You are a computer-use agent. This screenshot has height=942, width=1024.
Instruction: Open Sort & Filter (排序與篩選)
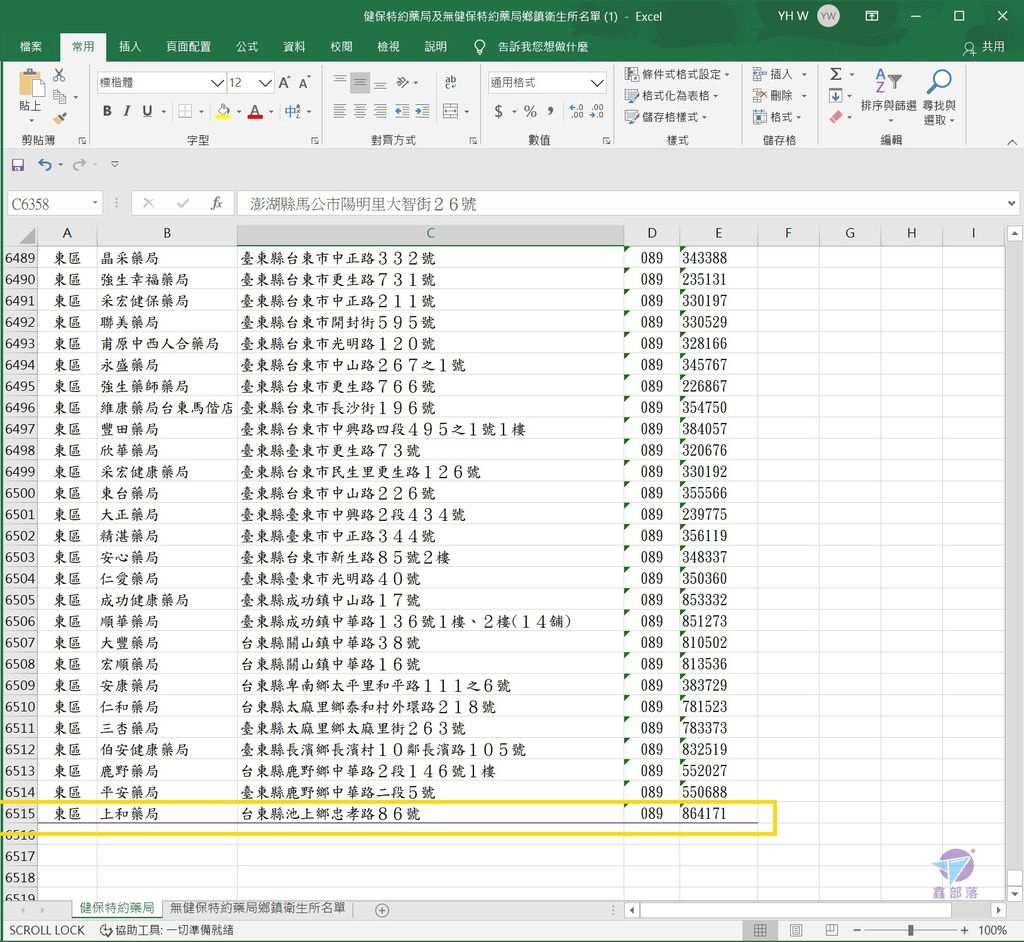[x=888, y=97]
